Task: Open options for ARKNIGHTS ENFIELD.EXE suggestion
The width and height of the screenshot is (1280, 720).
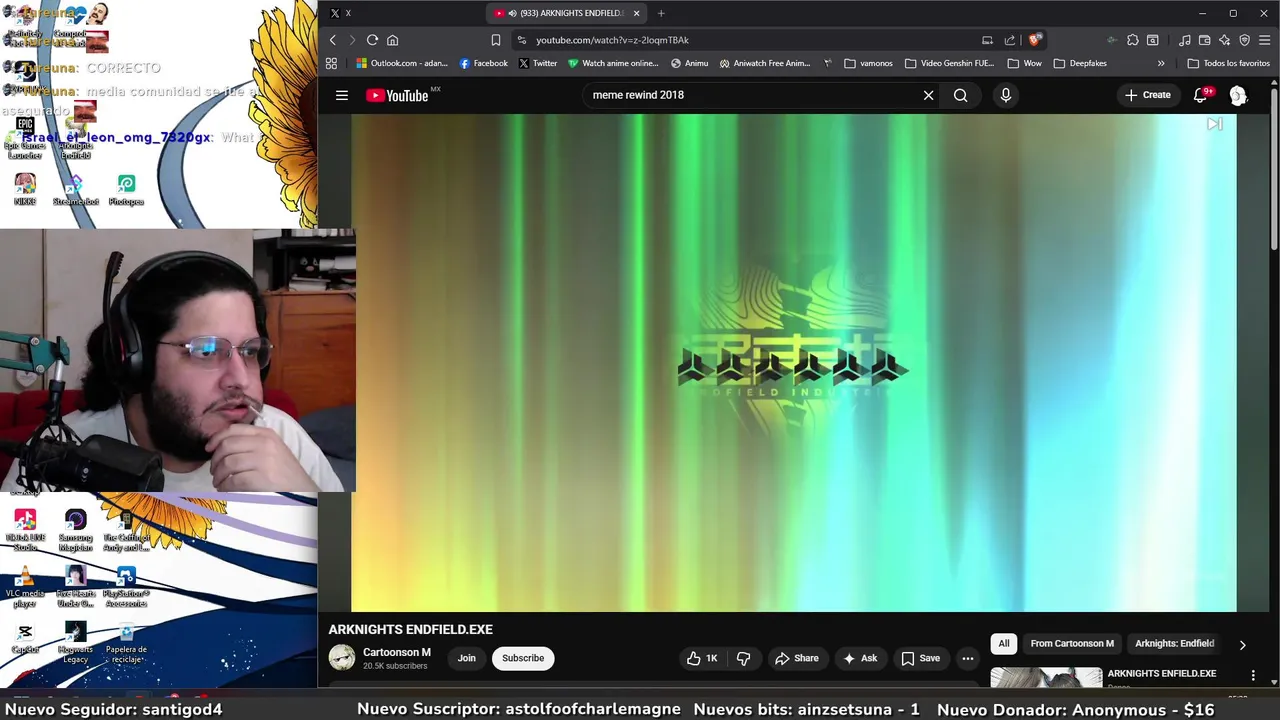Action: [1253, 676]
